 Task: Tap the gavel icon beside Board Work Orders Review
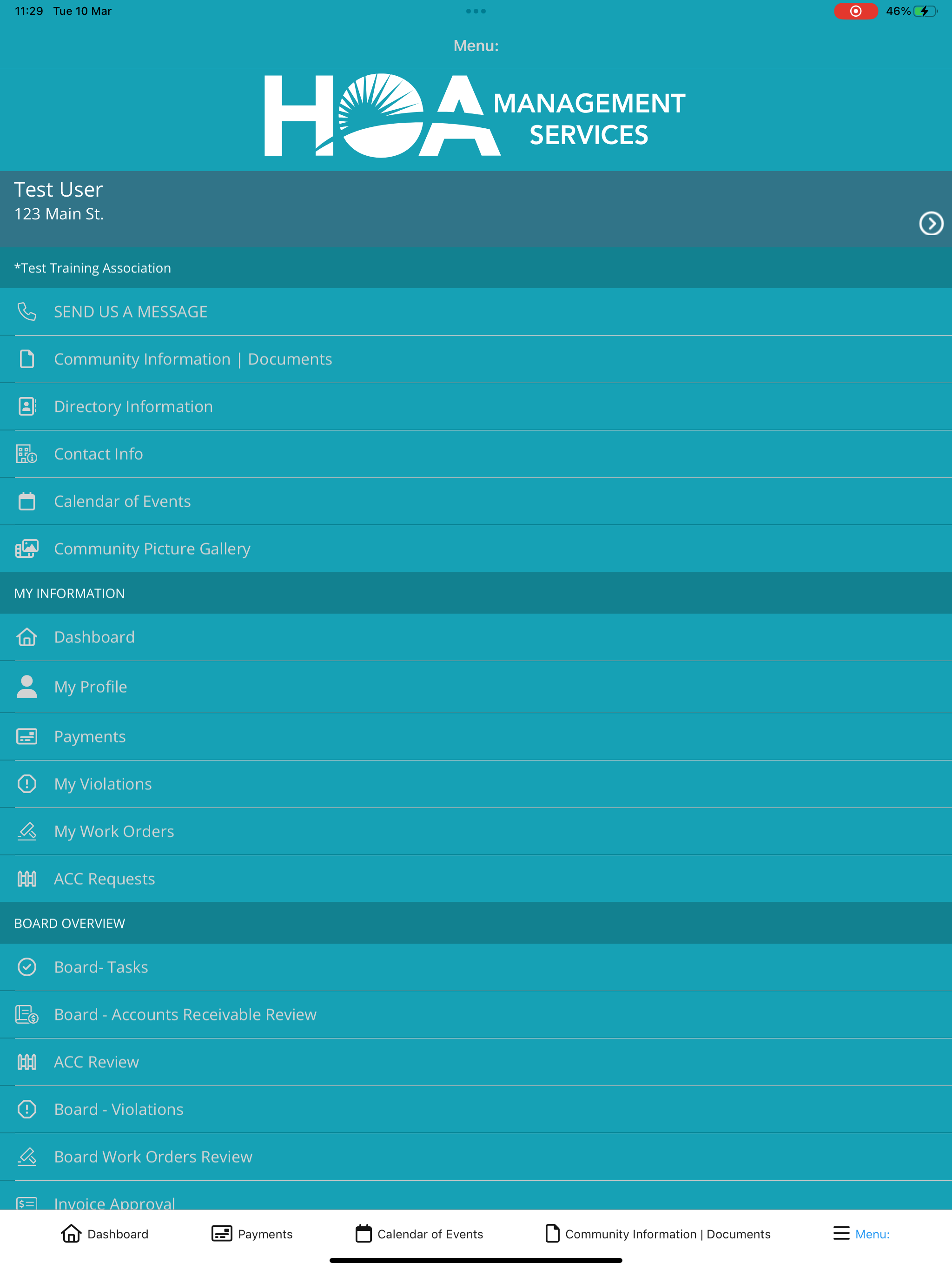[x=27, y=1156]
